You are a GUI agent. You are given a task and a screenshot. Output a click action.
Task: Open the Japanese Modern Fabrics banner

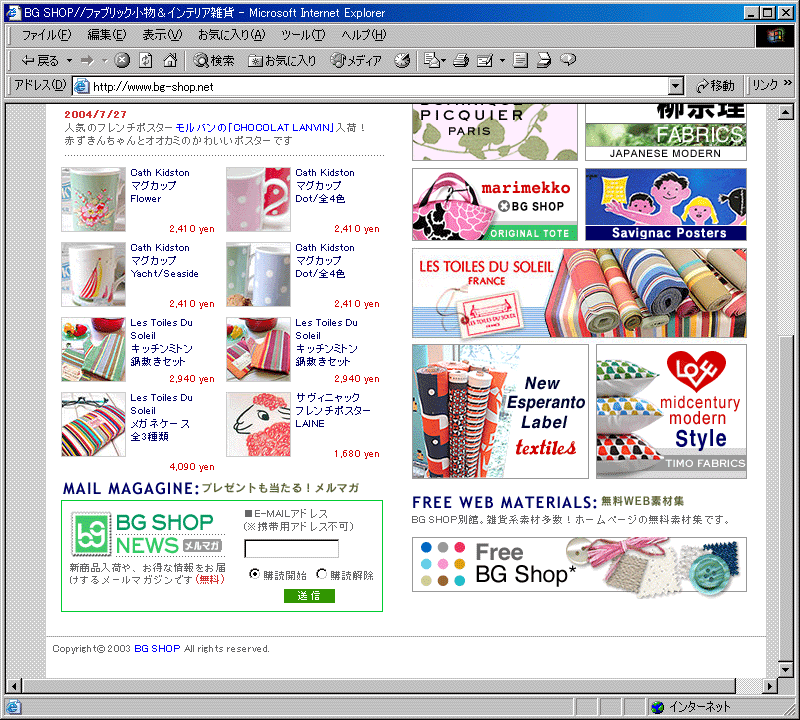666,133
